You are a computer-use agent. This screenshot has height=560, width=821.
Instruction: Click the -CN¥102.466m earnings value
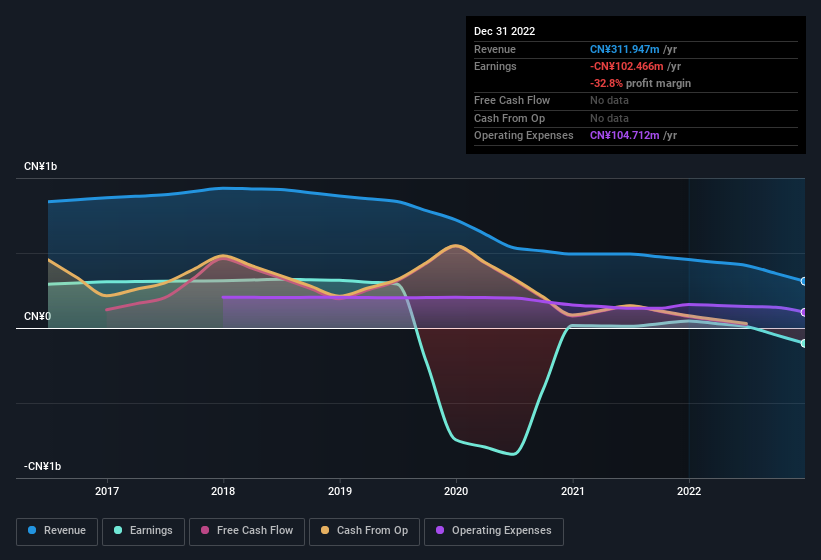(627, 66)
